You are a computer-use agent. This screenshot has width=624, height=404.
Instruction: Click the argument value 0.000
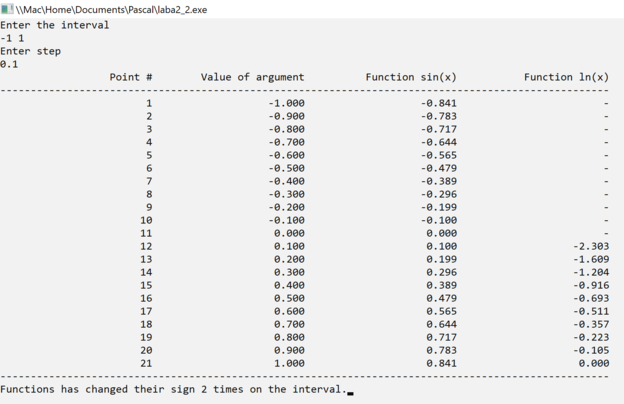click(x=289, y=233)
